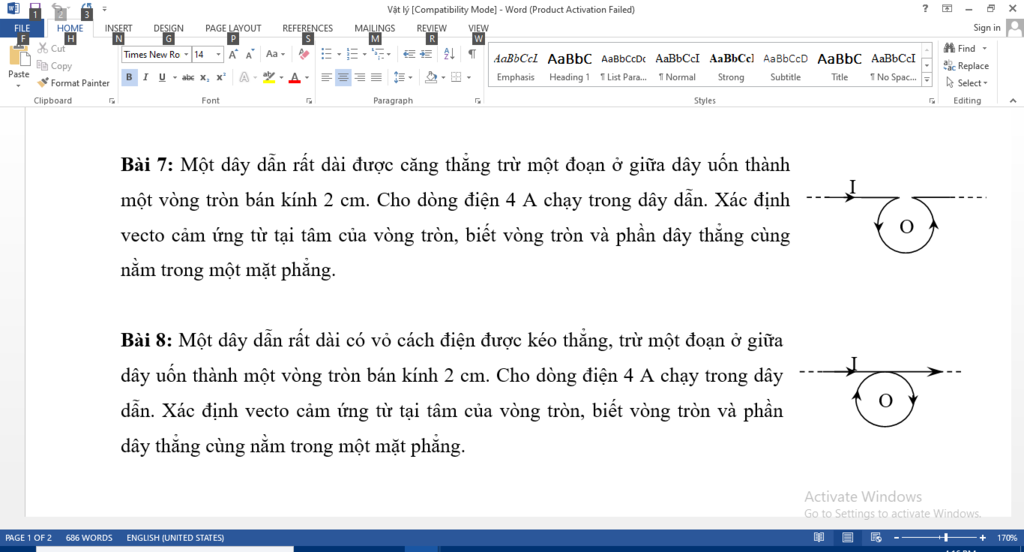Apply red font color
The image size is (1024, 552).
pos(295,77)
